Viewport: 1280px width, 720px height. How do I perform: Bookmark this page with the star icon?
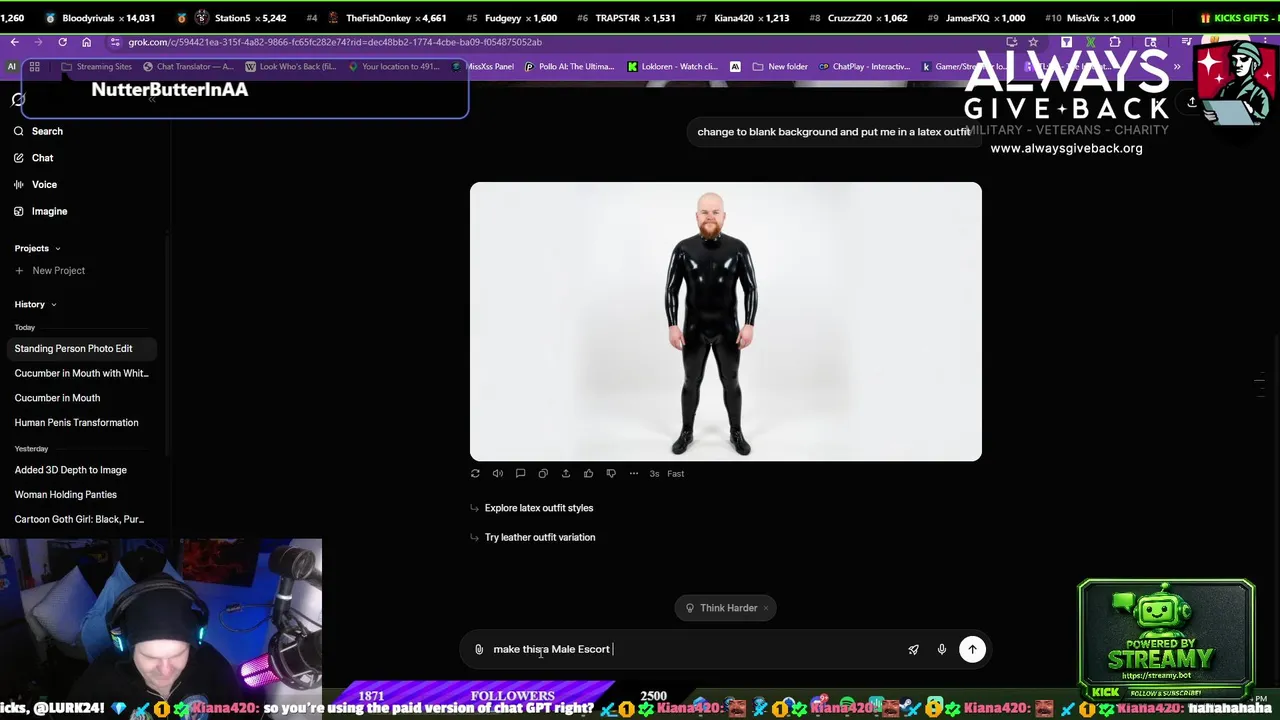(1033, 42)
